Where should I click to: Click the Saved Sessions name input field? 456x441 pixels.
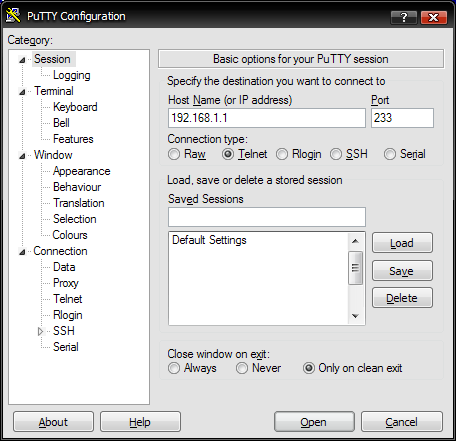[267, 217]
